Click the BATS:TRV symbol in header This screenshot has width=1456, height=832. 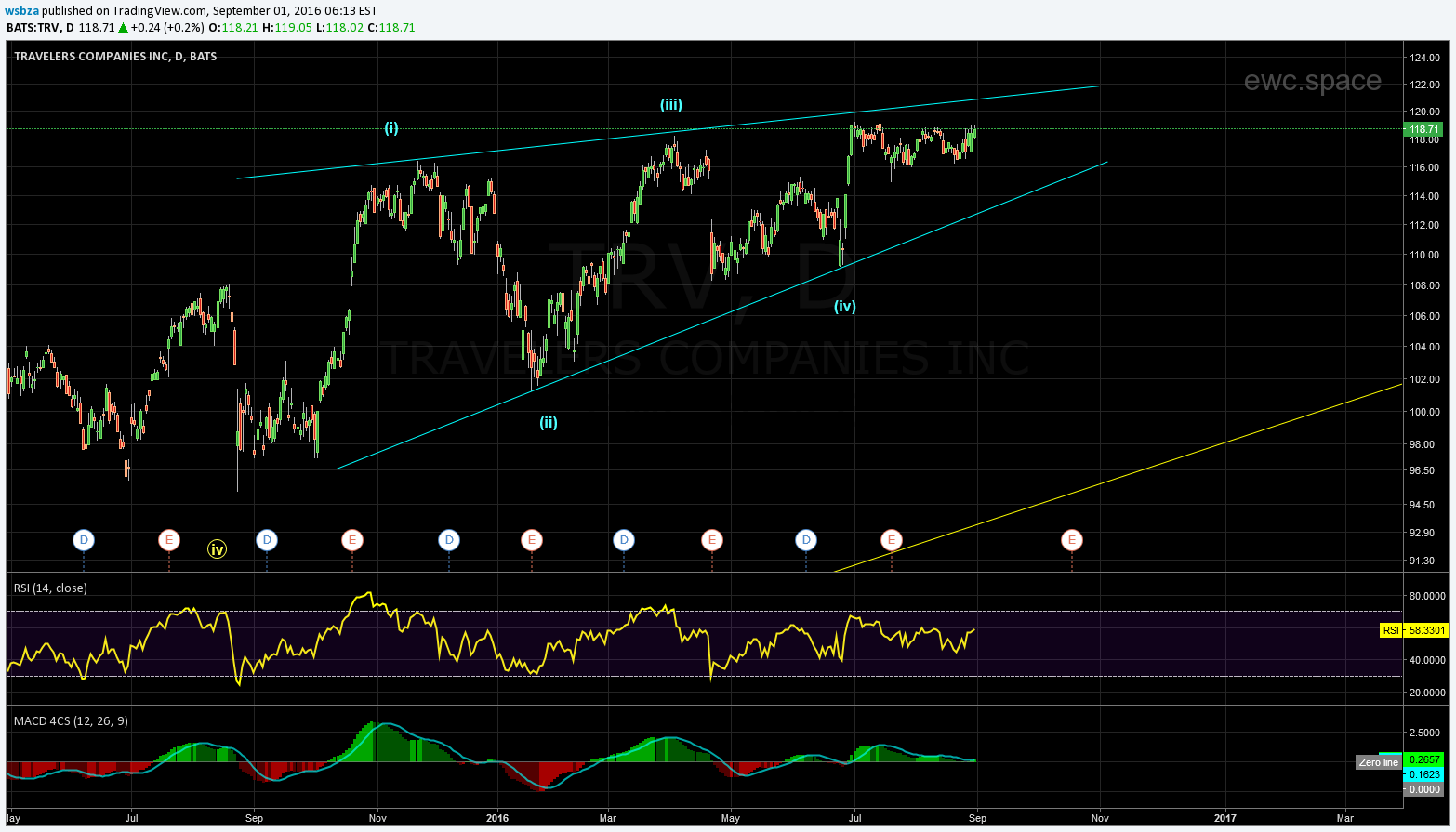[33, 28]
